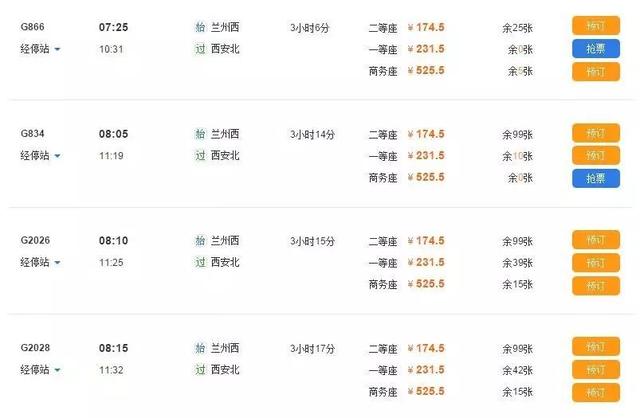The image size is (640, 418).
Task: Click the 过 pass-through icon for G2026
Action: coord(200,262)
